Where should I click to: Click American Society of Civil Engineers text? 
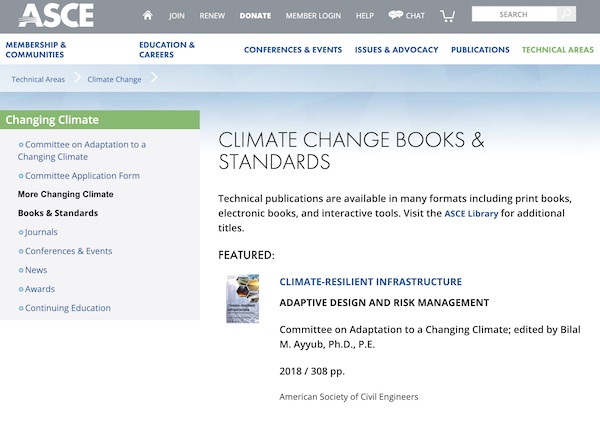(x=349, y=397)
